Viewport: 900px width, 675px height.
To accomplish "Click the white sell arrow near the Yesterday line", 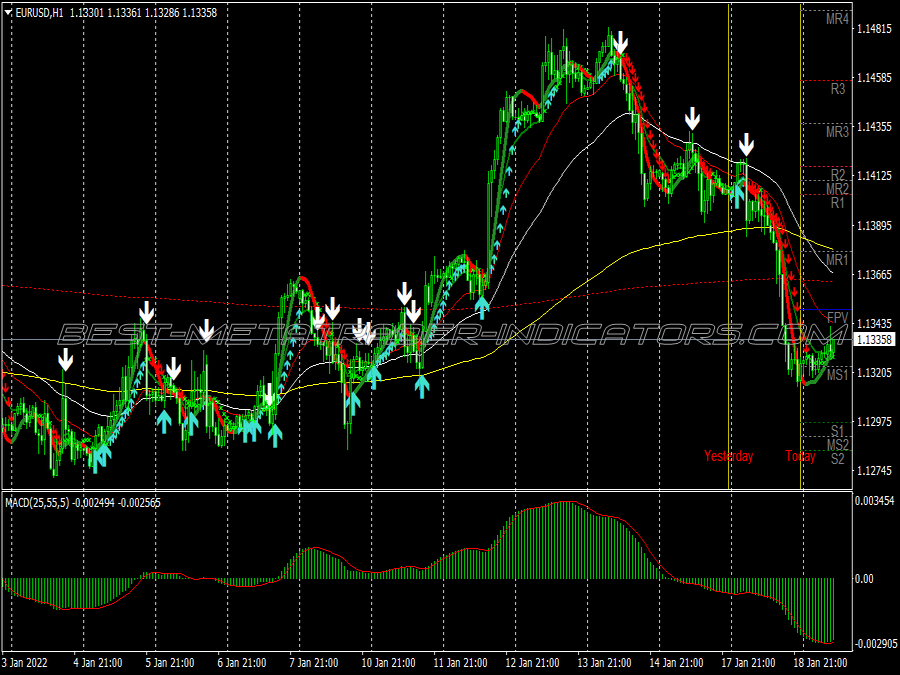I will coord(746,145).
